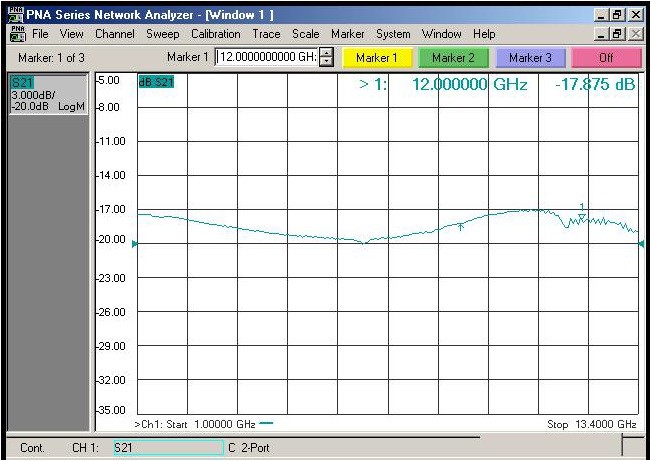Select the yellow Marker 1 button

click(x=377, y=58)
